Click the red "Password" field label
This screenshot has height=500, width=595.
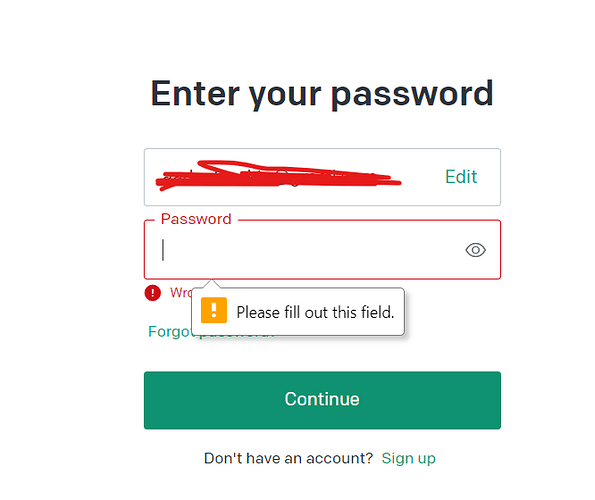(196, 219)
